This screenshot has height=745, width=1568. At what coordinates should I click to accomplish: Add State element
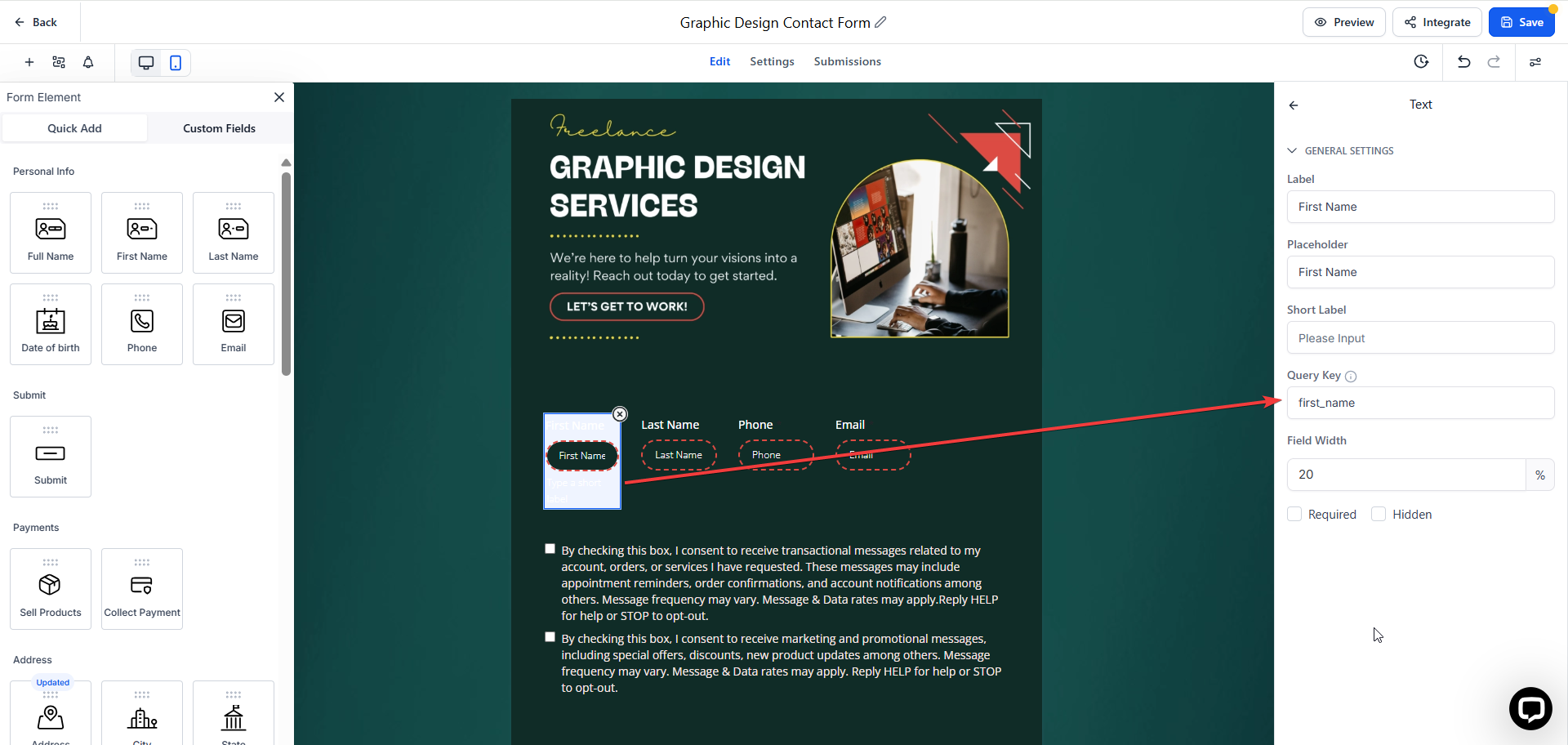coord(234,712)
